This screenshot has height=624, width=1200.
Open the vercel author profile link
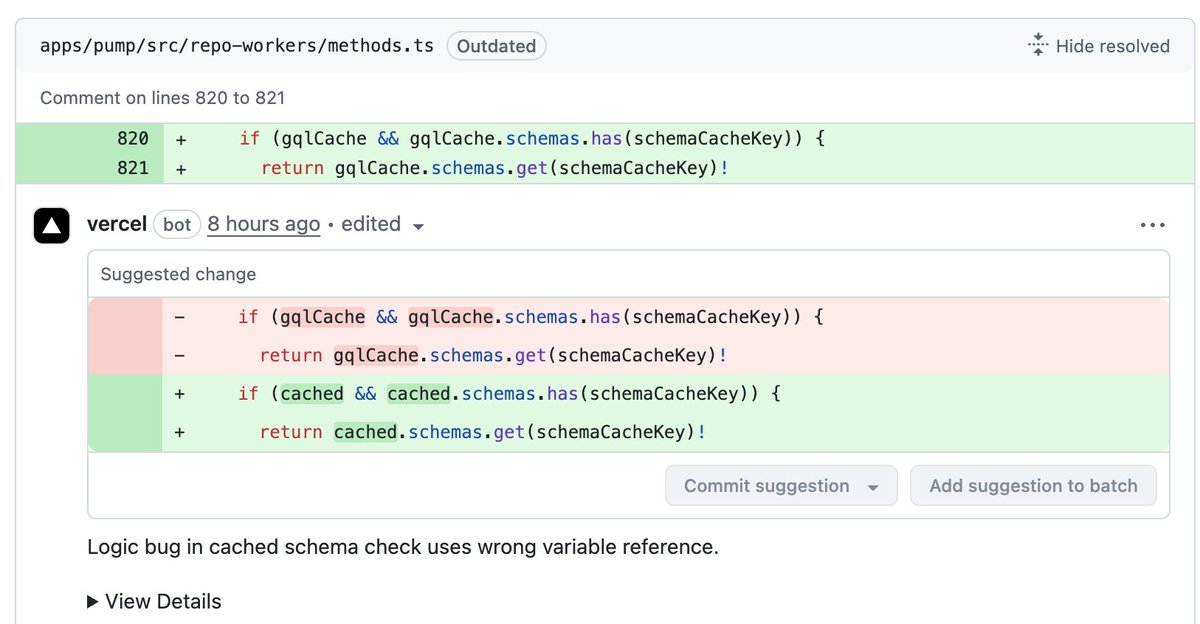point(117,224)
